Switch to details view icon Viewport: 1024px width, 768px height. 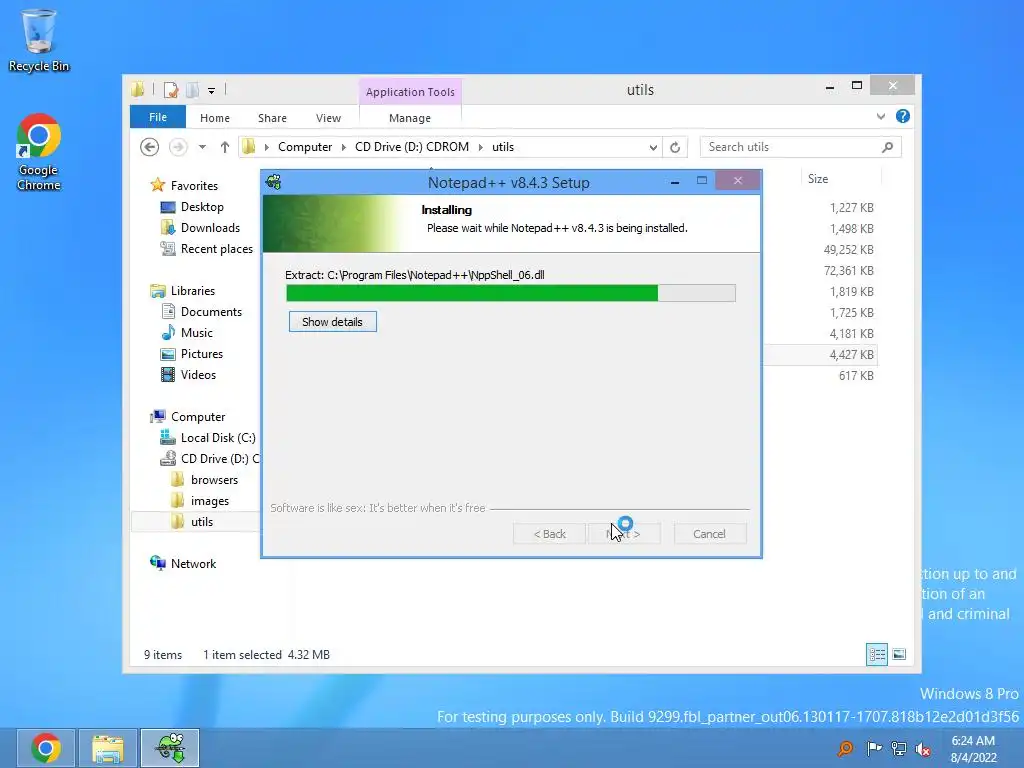[x=876, y=654]
